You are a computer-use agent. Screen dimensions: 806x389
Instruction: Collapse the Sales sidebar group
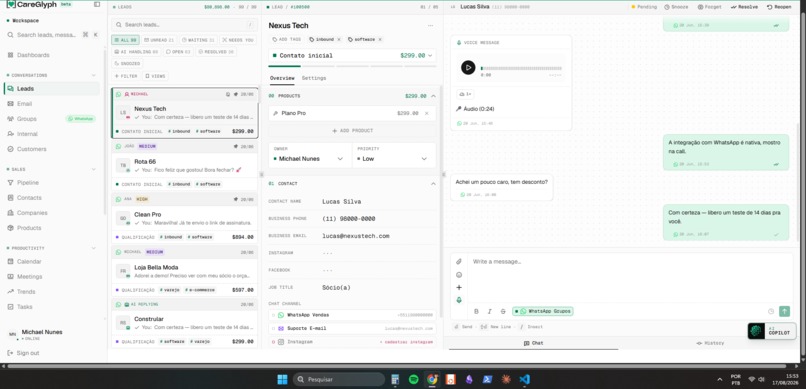[x=94, y=169]
